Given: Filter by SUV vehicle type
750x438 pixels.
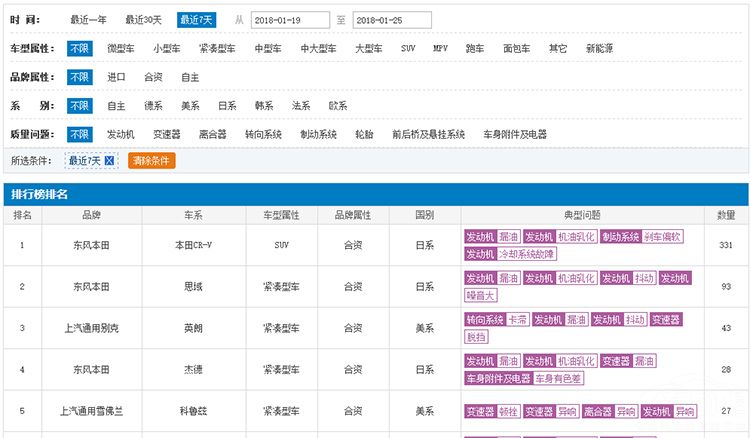Looking at the screenshot, I should [408, 48].
